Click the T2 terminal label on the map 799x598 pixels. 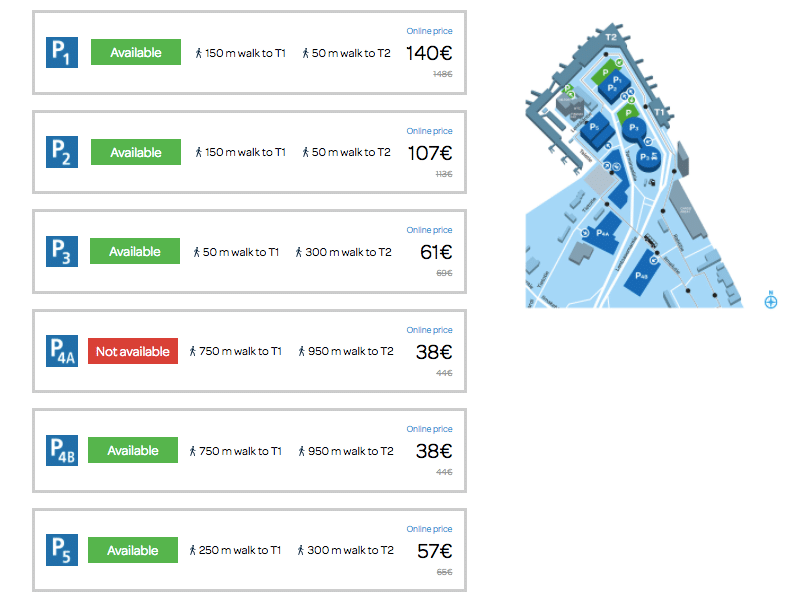[x=612, y=37]
